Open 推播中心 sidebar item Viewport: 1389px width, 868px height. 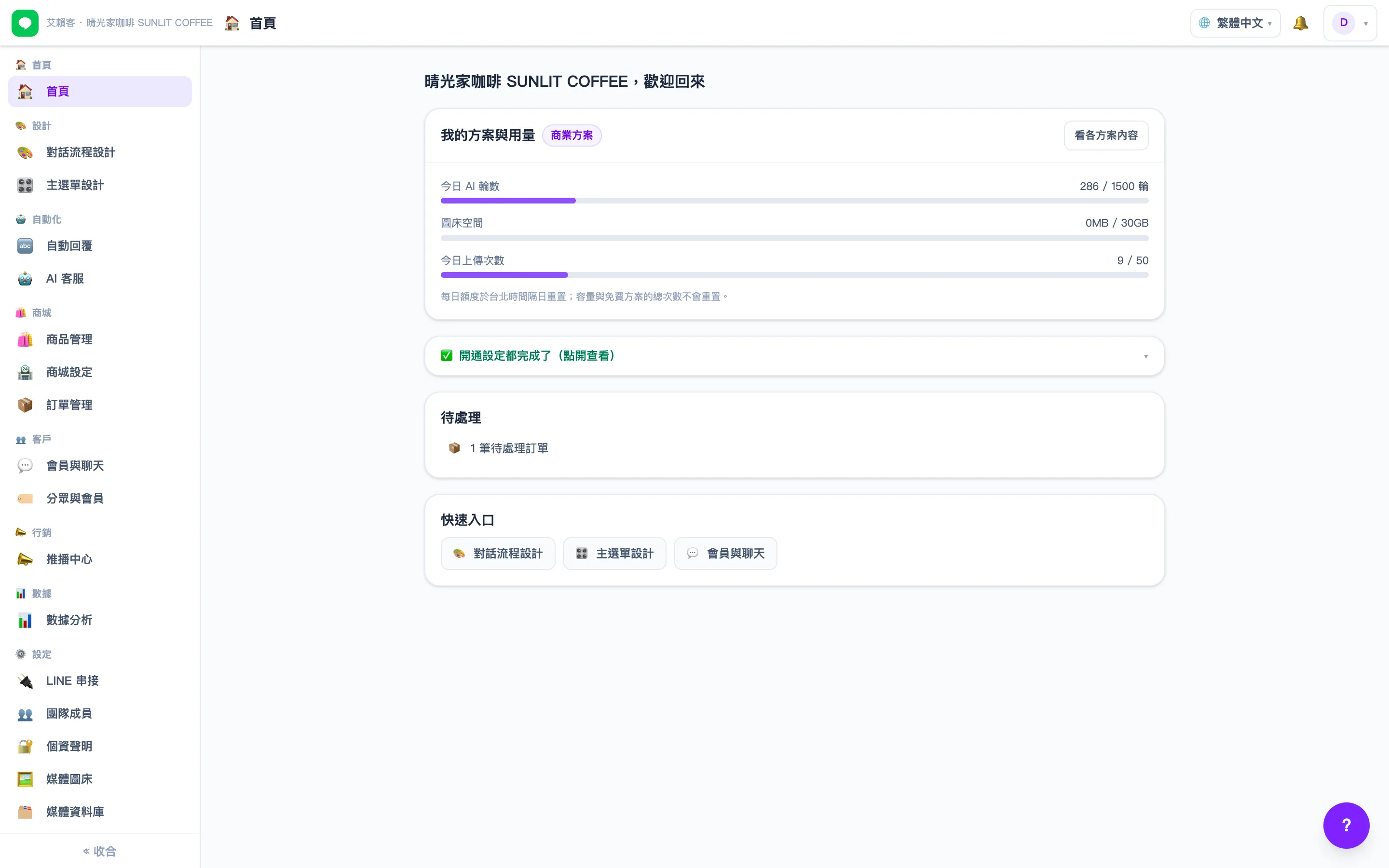pyautogui.click(x=100, y=559)
